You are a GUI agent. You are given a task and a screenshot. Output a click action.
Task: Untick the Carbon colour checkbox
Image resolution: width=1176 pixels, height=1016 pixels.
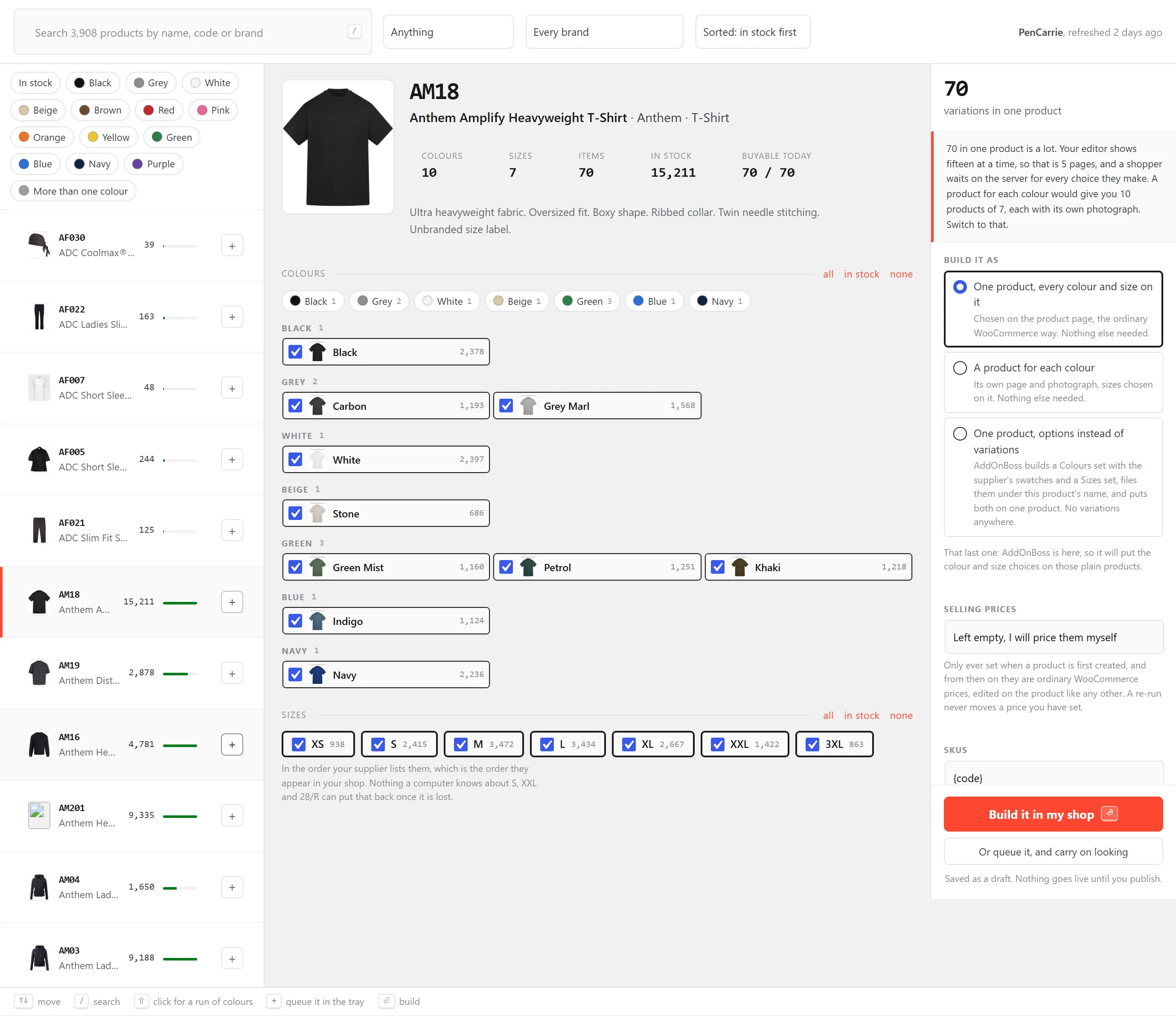click(295, 406)
